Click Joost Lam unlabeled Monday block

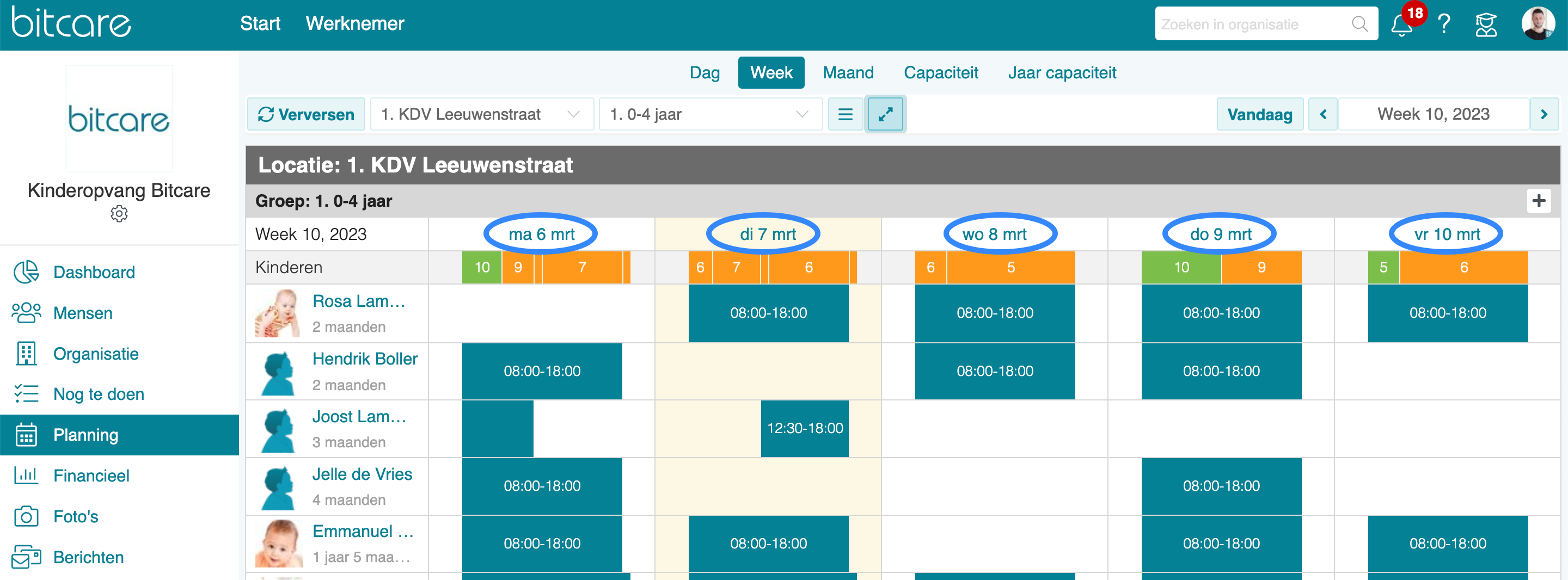point(498,428)
